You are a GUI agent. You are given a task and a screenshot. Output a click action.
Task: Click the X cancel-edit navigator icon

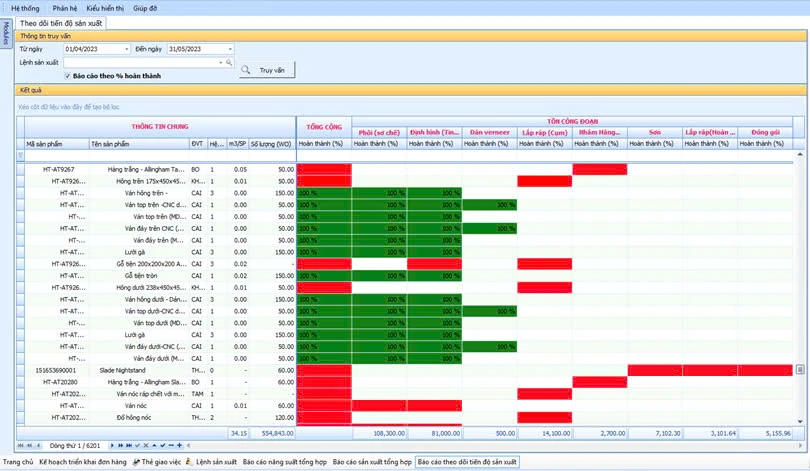146,445
